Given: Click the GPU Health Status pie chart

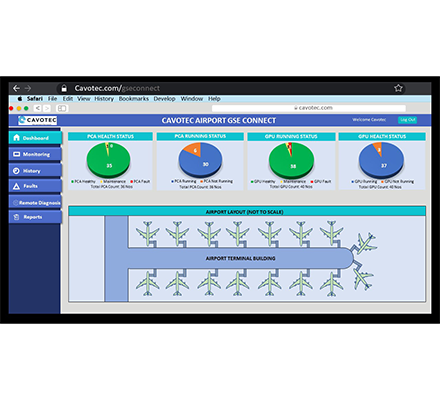Looking at the screenshot, I should [x=381, y=160].
